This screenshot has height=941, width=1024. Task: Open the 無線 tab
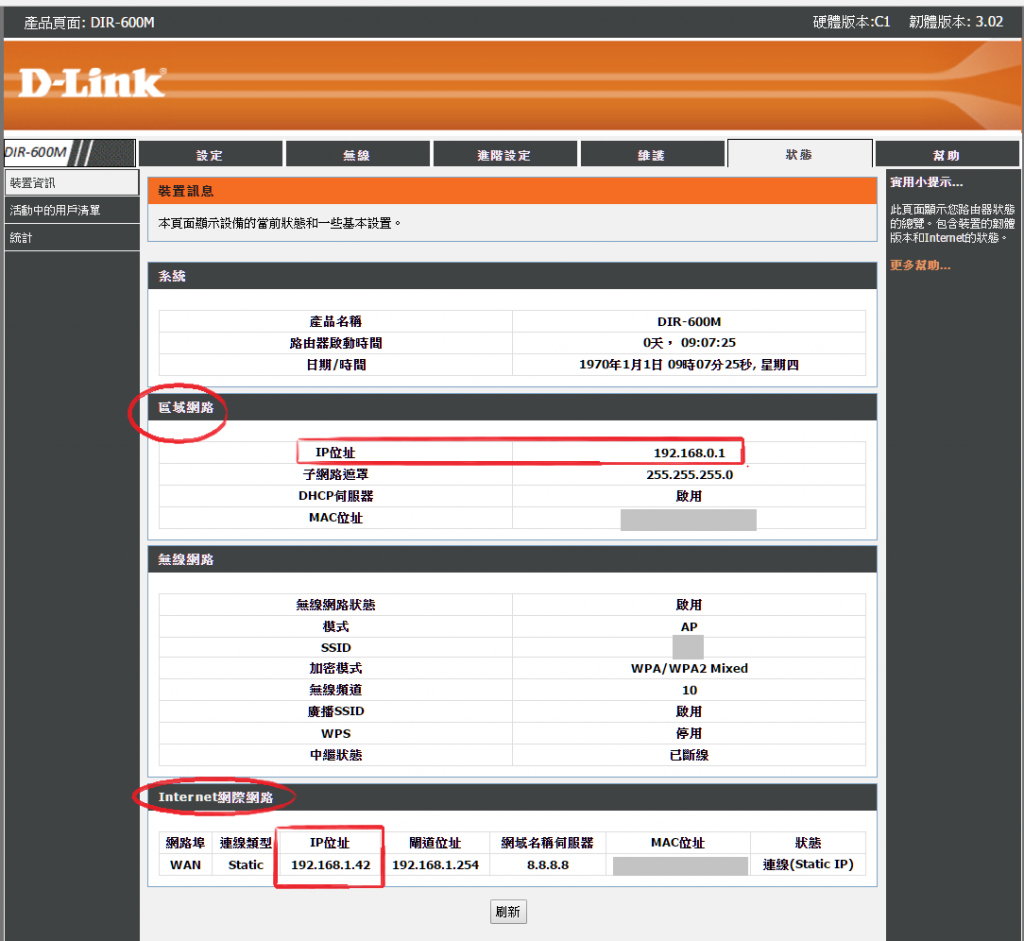pos(357,155)
